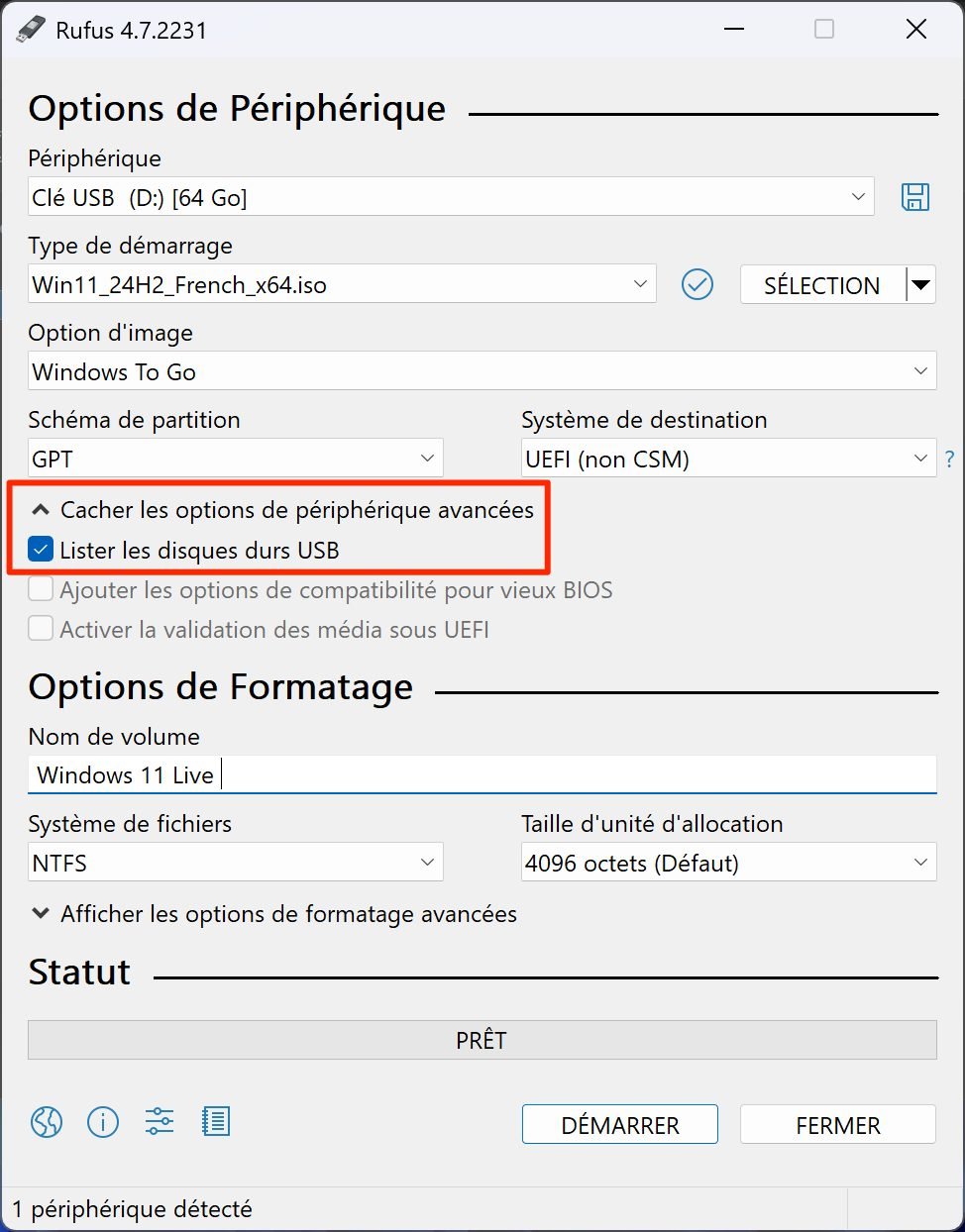Click the save disk icon beside Périphérique
The height and width of the screenshot is (1232, 965).
coord(915,197)
